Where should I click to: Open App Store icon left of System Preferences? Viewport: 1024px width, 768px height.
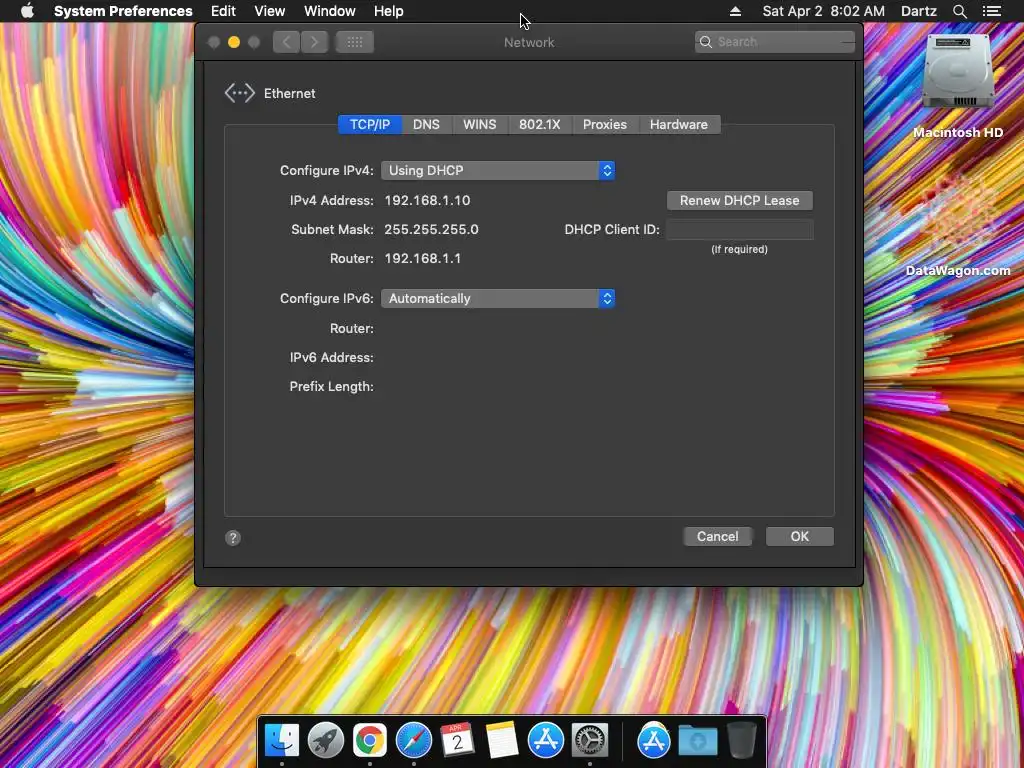pos(546,741)
